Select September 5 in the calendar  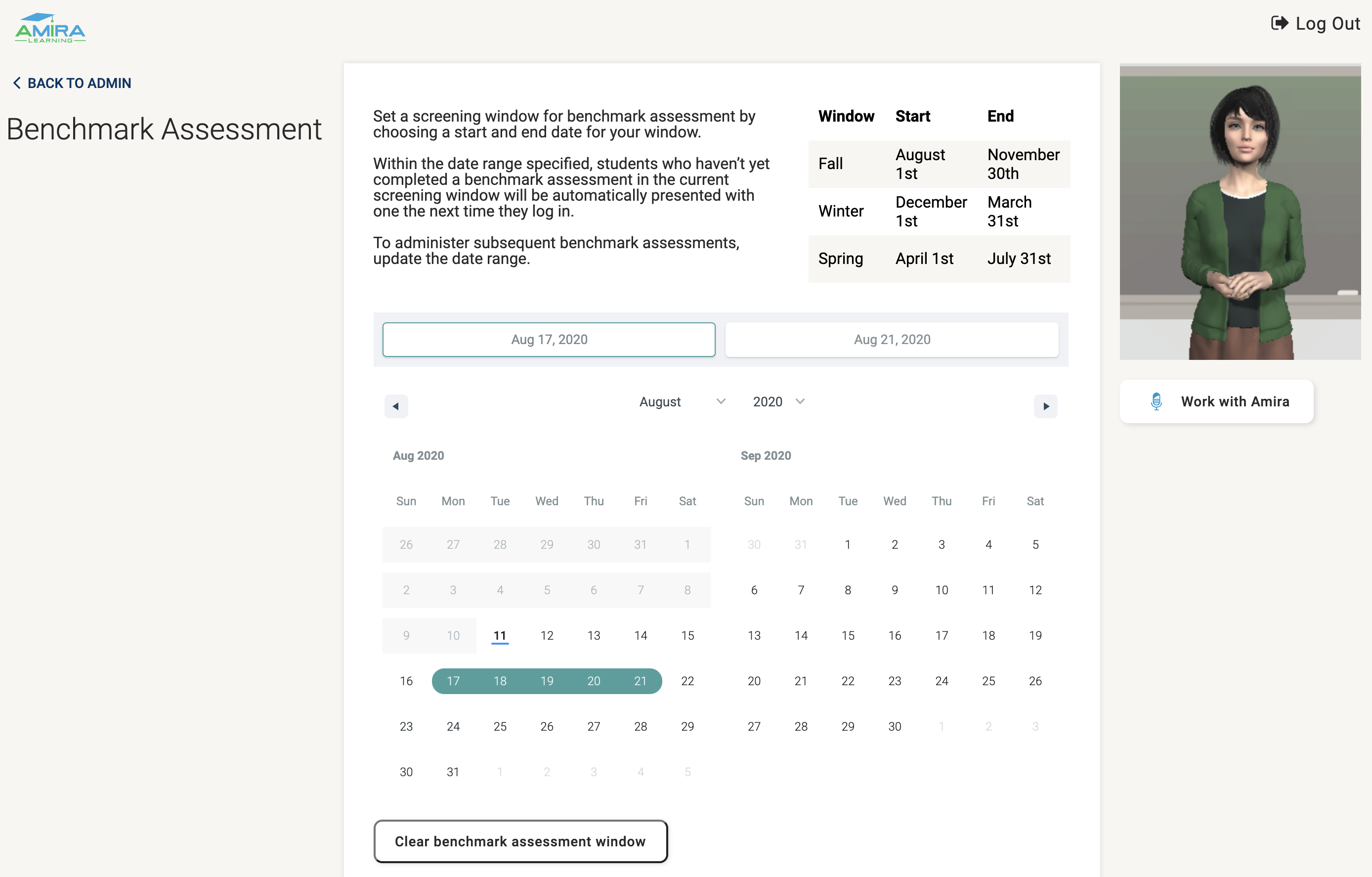[1035, 545]
